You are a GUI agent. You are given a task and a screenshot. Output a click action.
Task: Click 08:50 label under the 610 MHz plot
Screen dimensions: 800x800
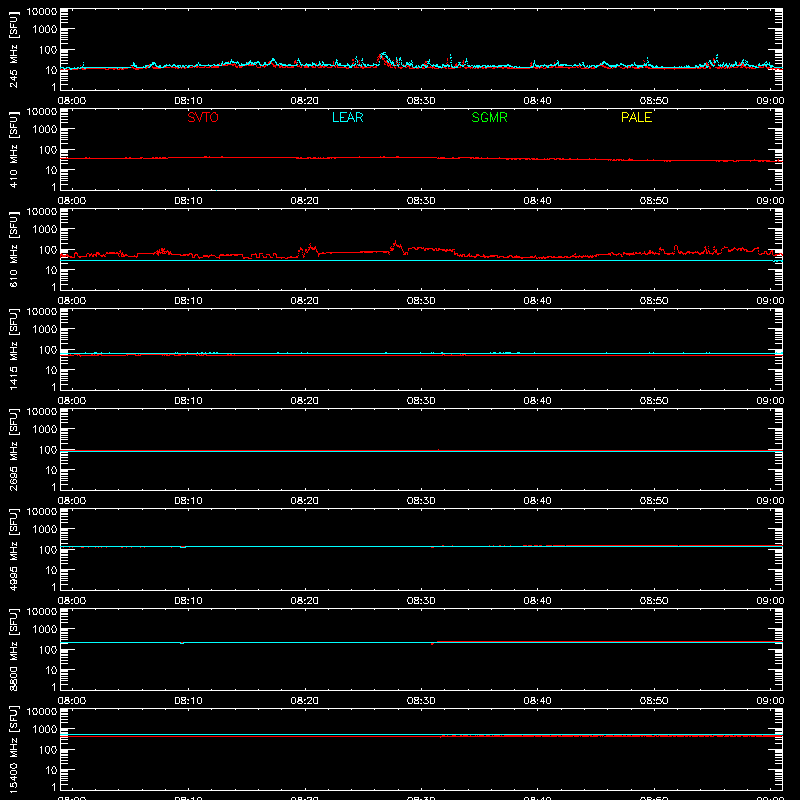coord(654,301)
